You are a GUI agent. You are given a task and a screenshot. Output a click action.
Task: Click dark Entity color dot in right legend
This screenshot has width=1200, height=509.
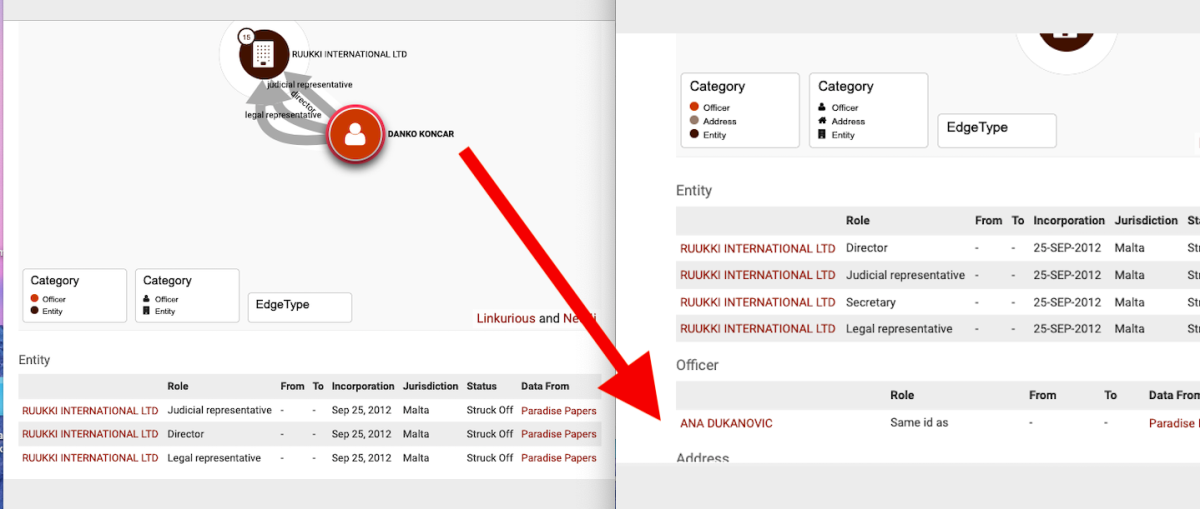694,135
